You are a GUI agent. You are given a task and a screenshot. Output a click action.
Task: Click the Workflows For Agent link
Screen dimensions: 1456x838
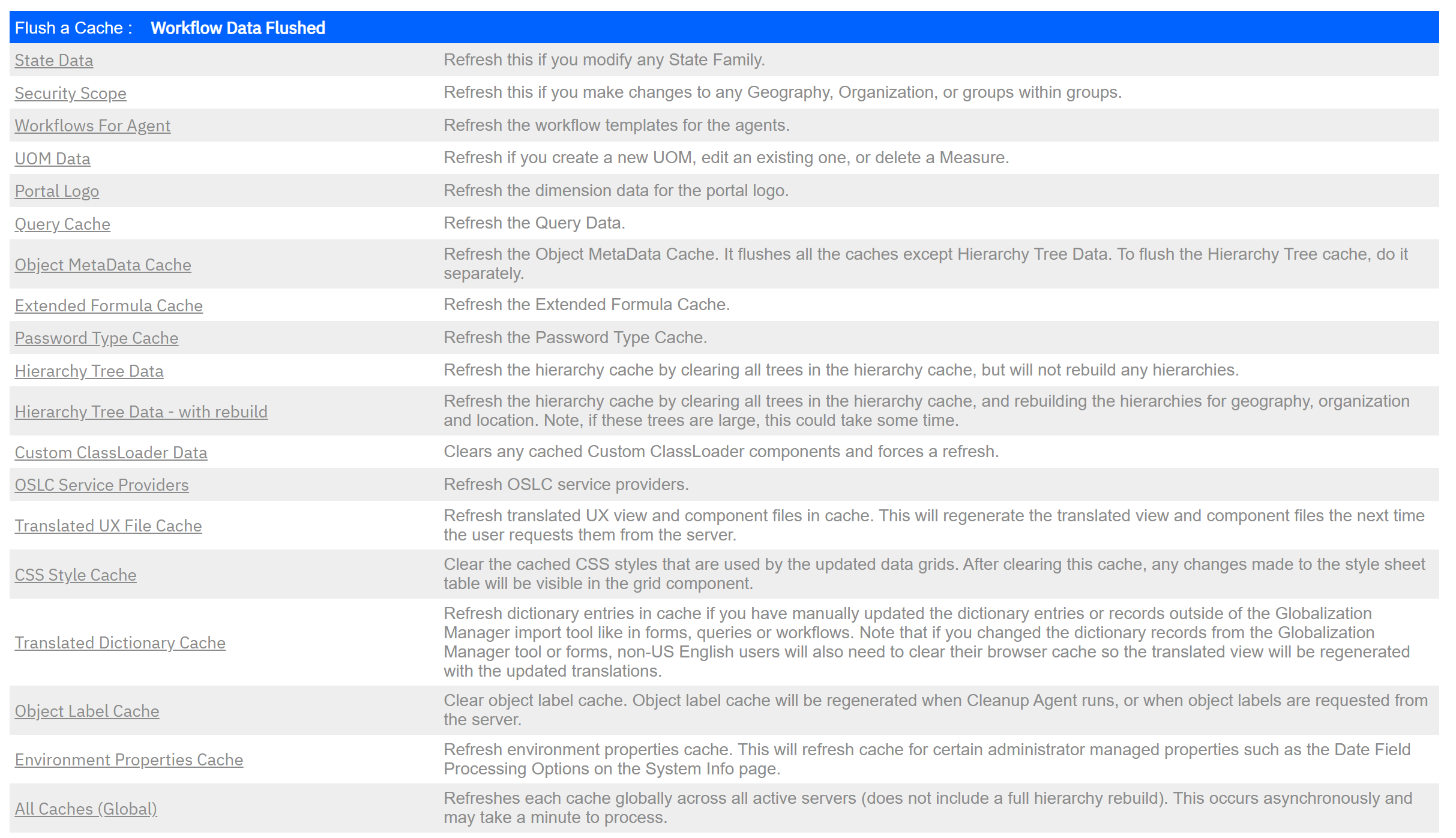click(92, 126)
